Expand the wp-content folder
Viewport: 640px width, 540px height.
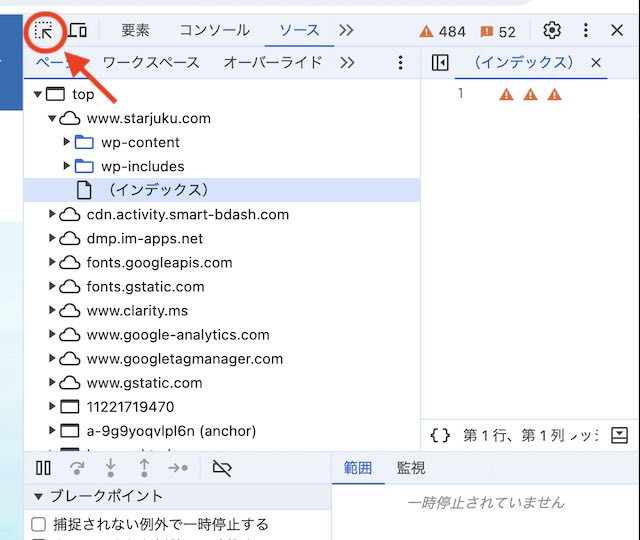67,142
